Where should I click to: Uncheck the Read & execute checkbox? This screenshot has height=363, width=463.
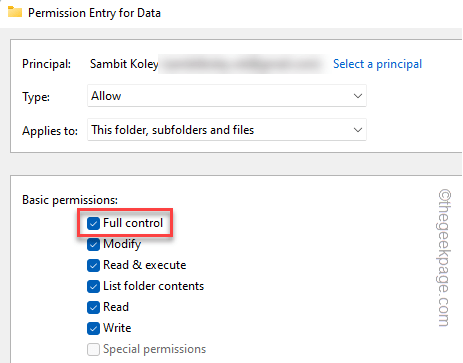(x=93, y=266)
